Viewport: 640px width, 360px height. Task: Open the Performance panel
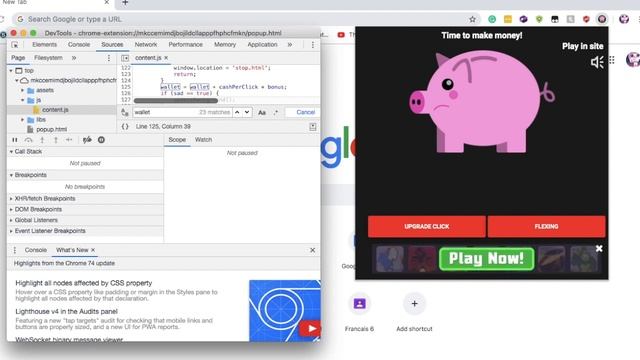tap(185, 45)
